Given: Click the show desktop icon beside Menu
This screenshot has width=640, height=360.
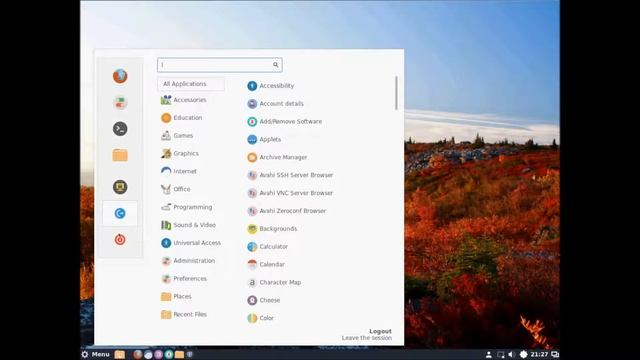Looking at the screenshot, I should coord(120,354).
